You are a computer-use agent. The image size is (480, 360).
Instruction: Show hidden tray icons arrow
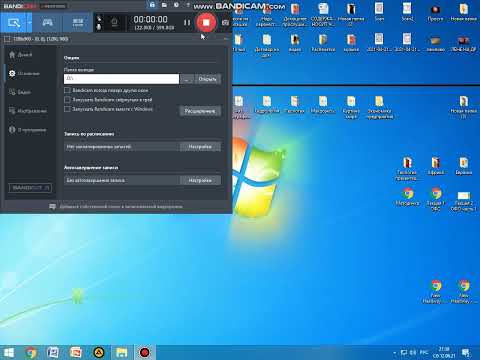394,353
